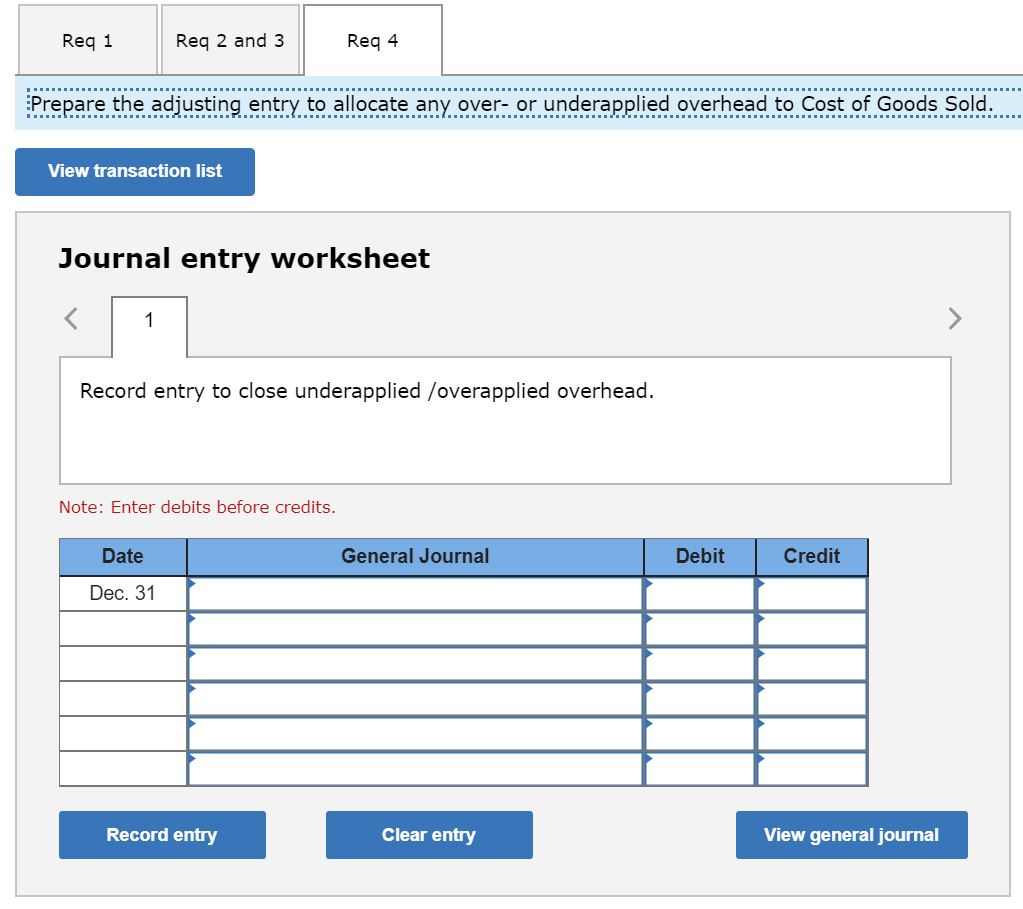
Task: Click the 'Prepare the adjusting entry' instruction text
Action: pos(512,104)
